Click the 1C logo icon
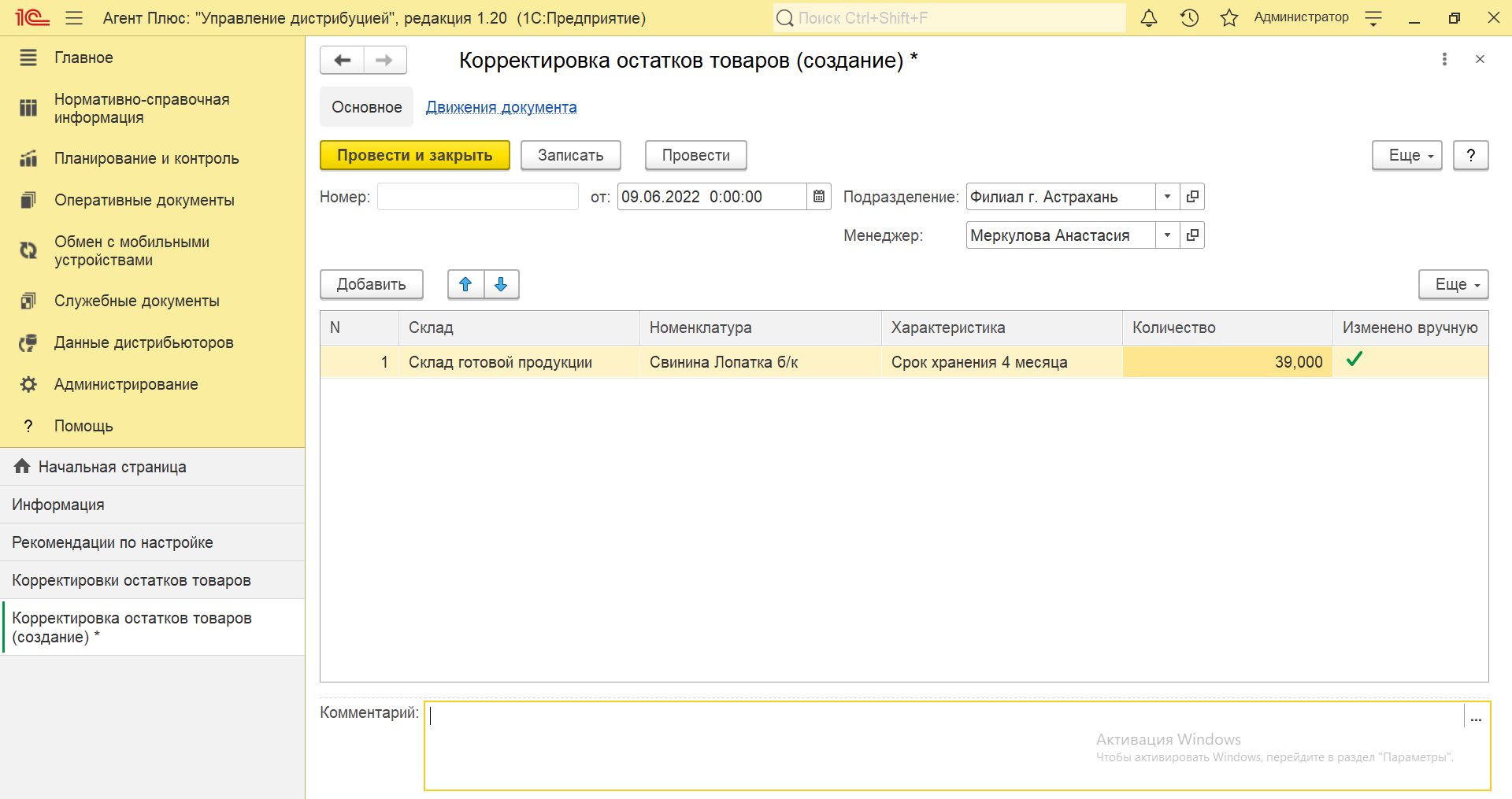This screenshot has width=1512, height=799. point(32,17)
